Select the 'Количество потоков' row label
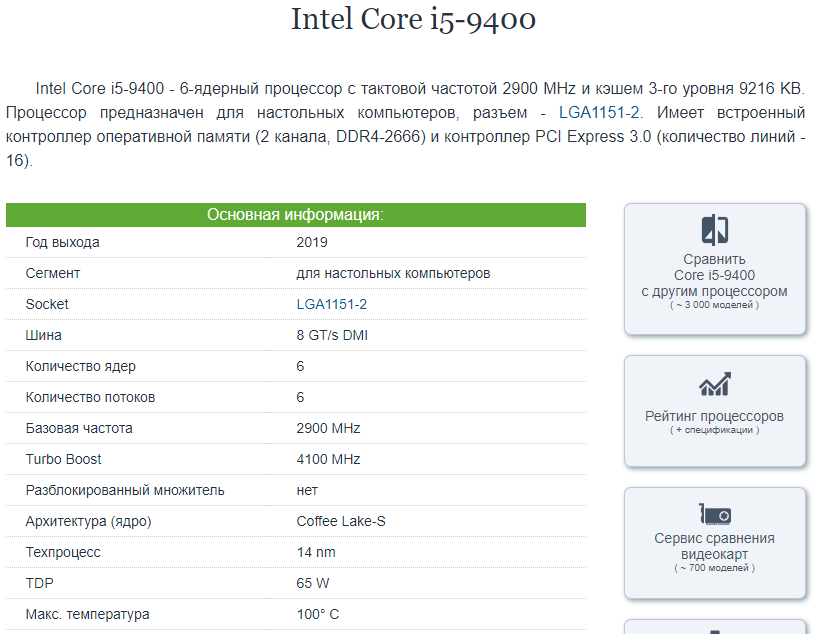 pos(90,397)
